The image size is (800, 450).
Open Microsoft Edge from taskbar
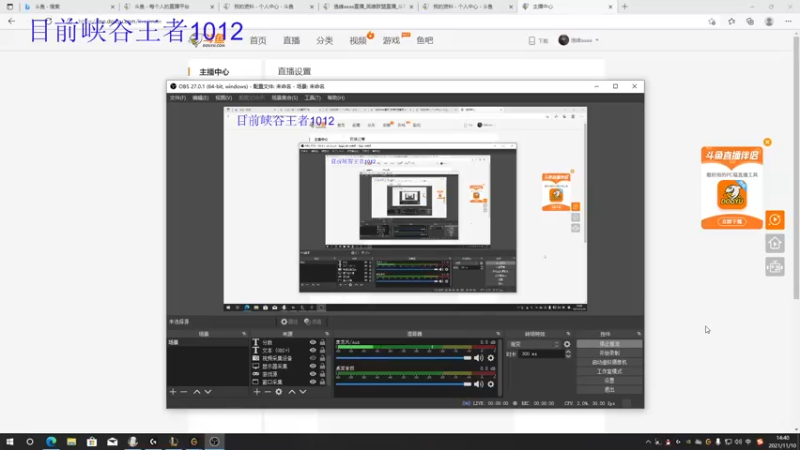51,441
